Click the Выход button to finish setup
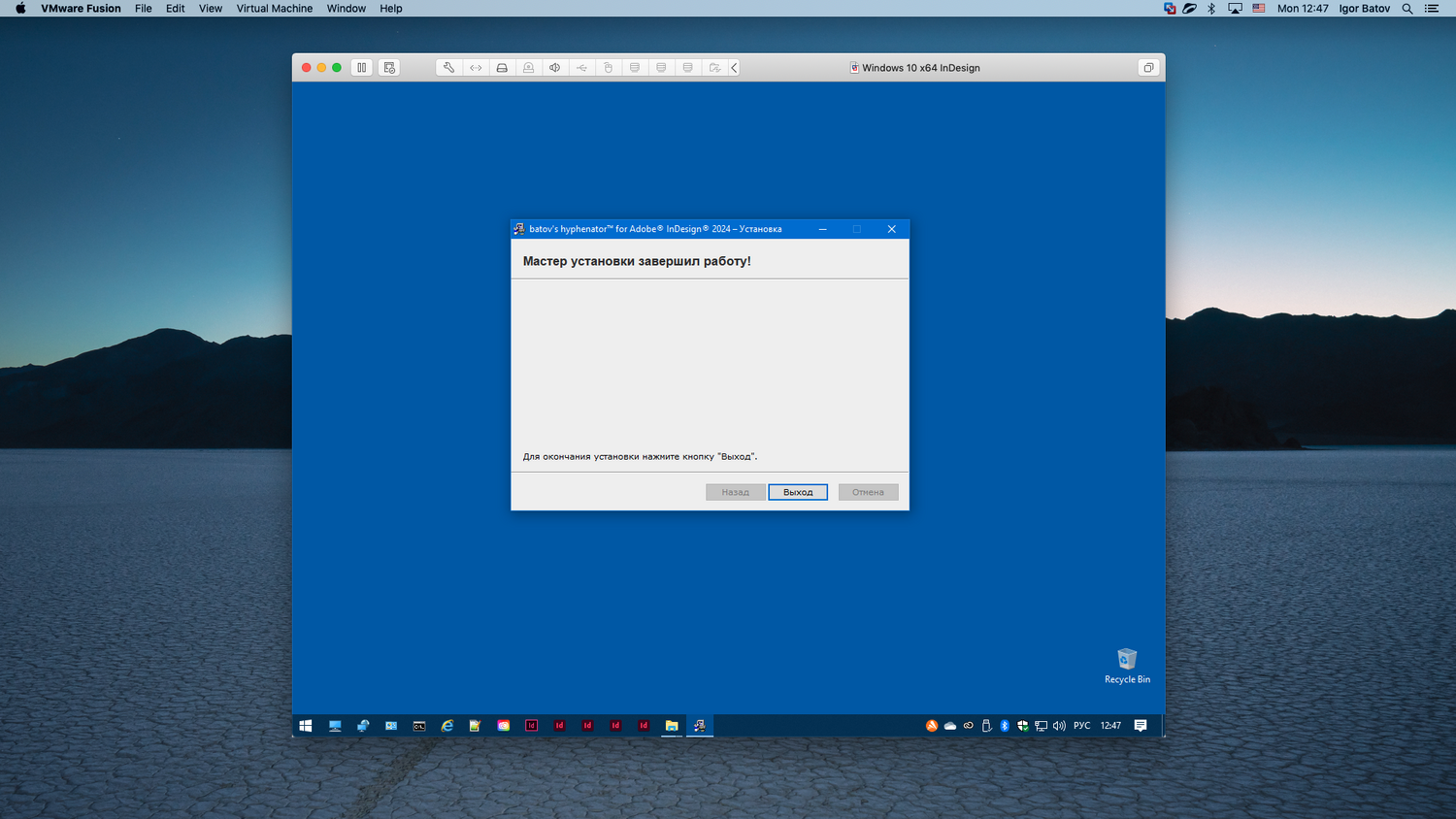 tap(798, 492)
